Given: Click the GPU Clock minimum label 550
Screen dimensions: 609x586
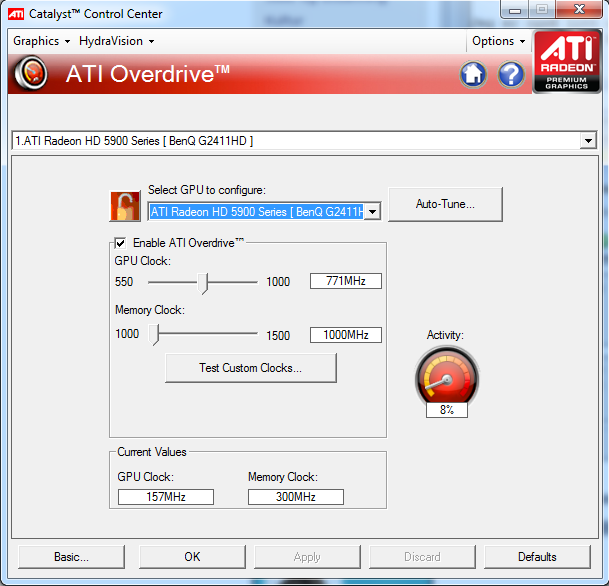Looking at the screenshot, I should pos(124,282).
